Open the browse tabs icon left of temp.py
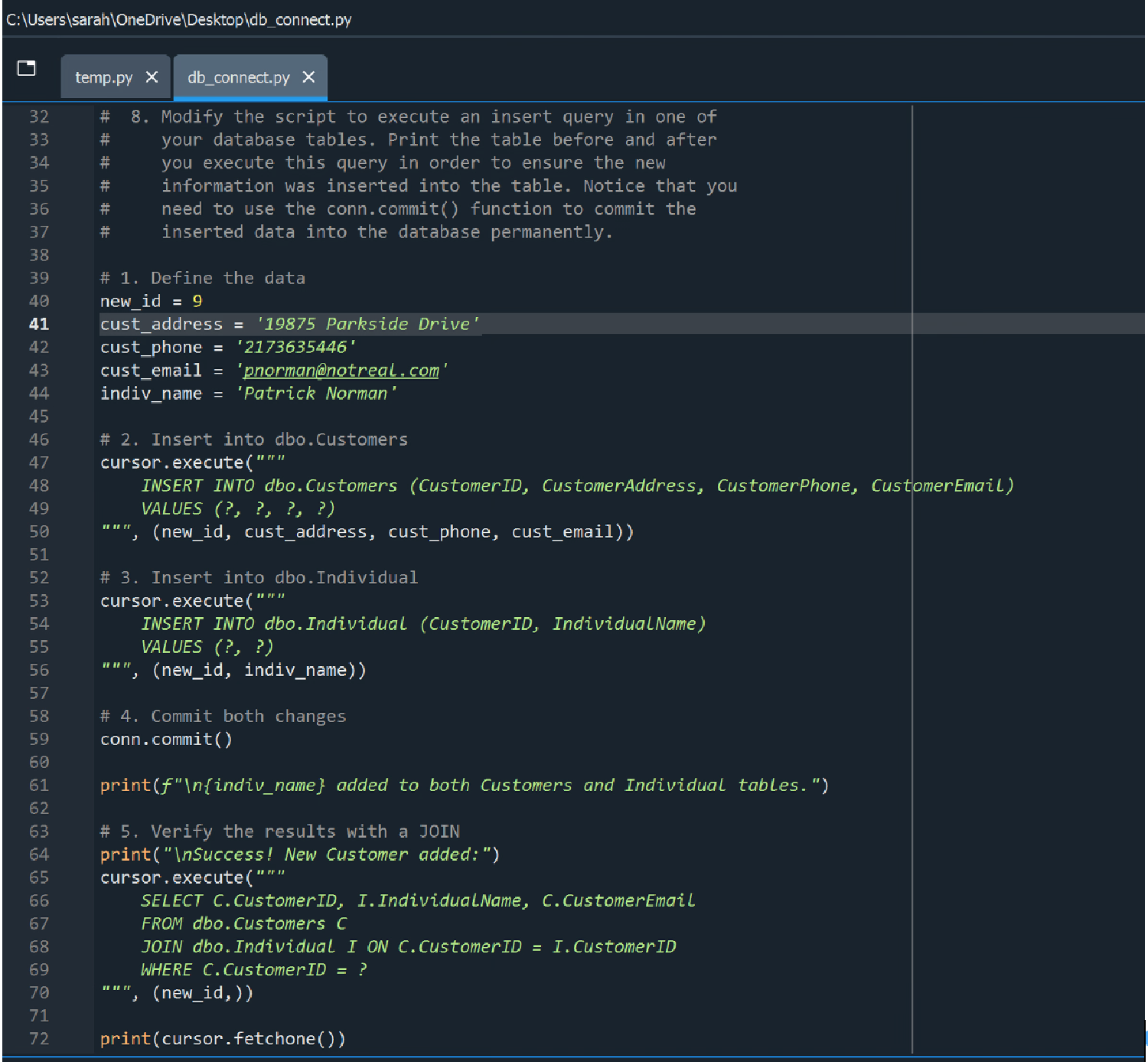The height and width of the screenshot is (1062, 1148). [26, 68]
